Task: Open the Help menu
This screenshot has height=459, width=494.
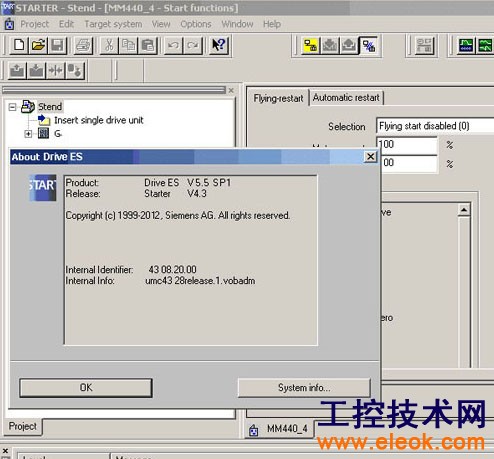Action: [x=272, y=24]
